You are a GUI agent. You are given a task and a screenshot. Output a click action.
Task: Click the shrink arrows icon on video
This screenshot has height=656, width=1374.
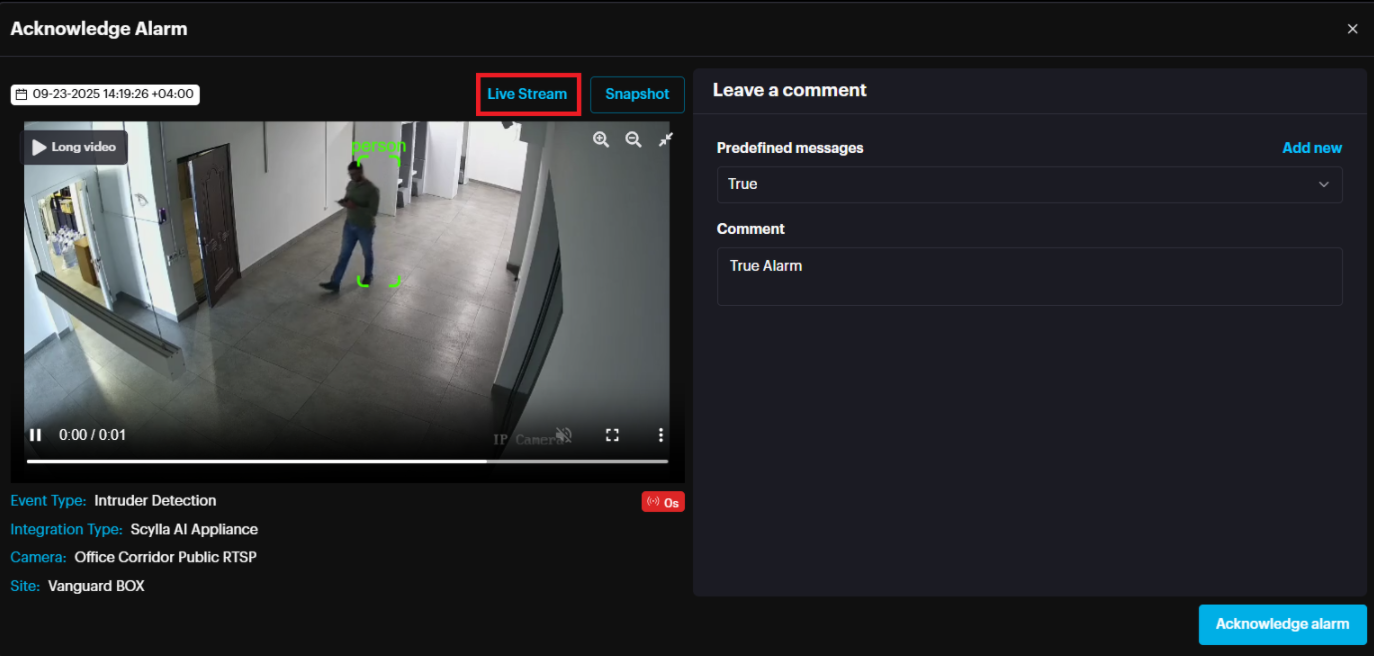tap(665, 140)
